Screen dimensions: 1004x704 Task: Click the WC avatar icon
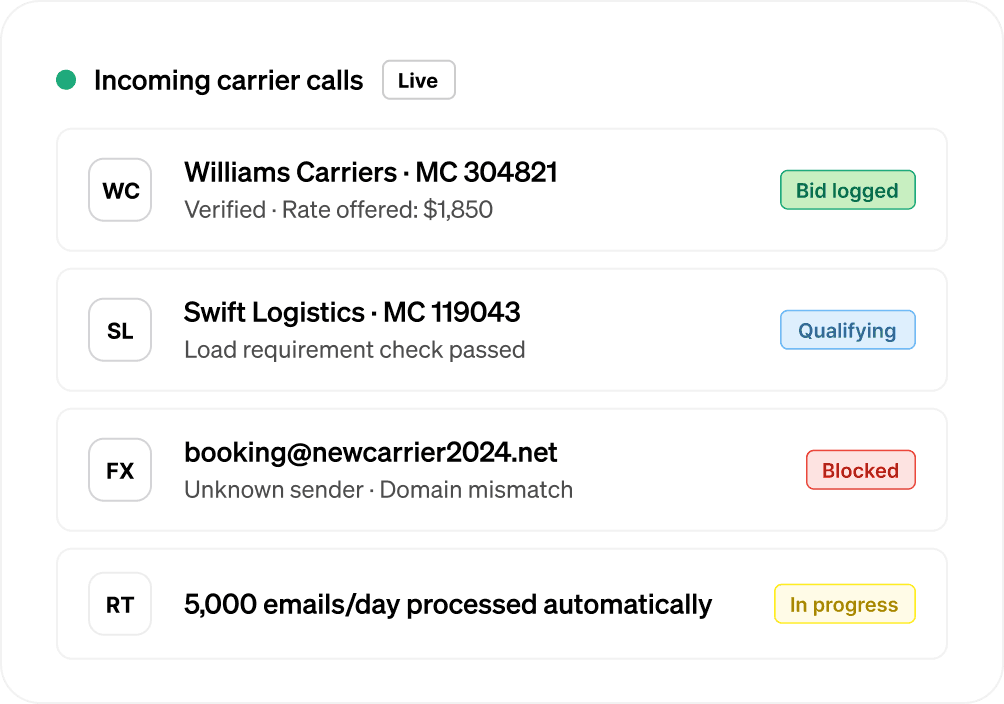[120, 190]
